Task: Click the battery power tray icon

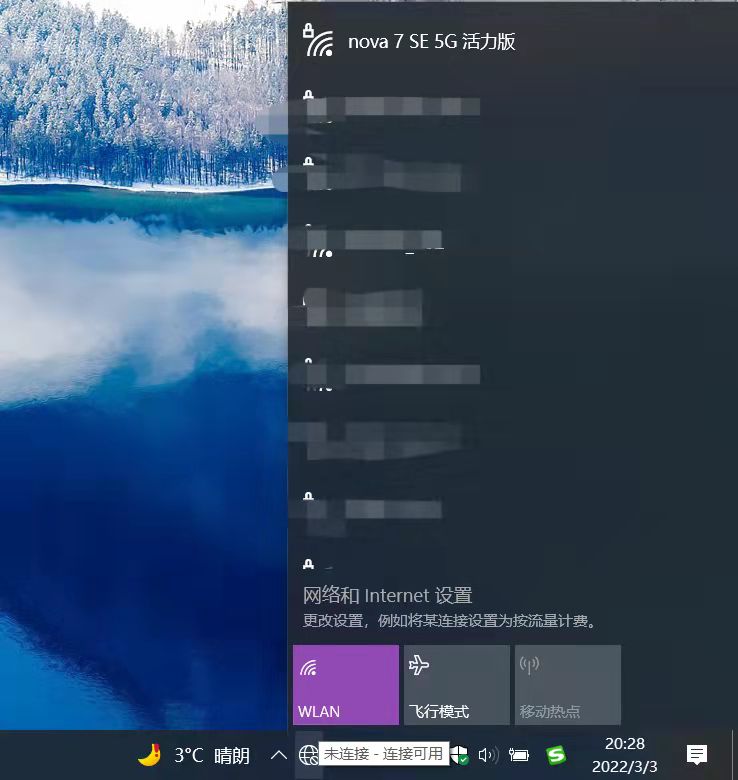Action: (x=518, y=755)
